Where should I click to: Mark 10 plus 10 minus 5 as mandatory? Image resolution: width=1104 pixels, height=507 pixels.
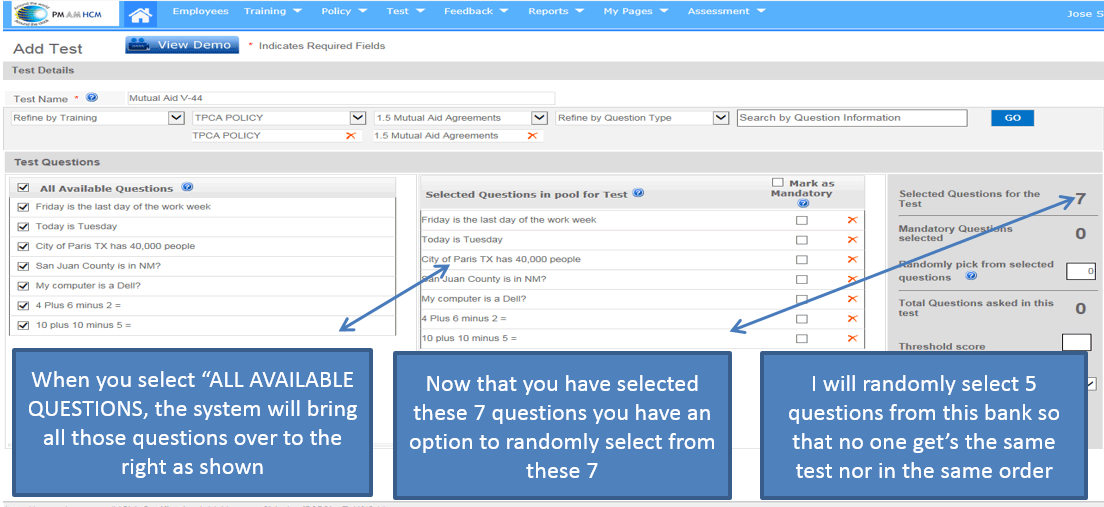coord(801,339)
